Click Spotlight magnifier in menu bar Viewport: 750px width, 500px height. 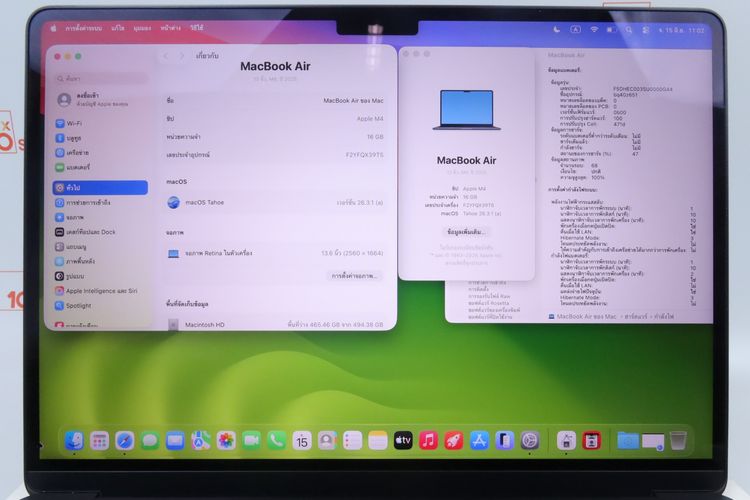point(629,30)
